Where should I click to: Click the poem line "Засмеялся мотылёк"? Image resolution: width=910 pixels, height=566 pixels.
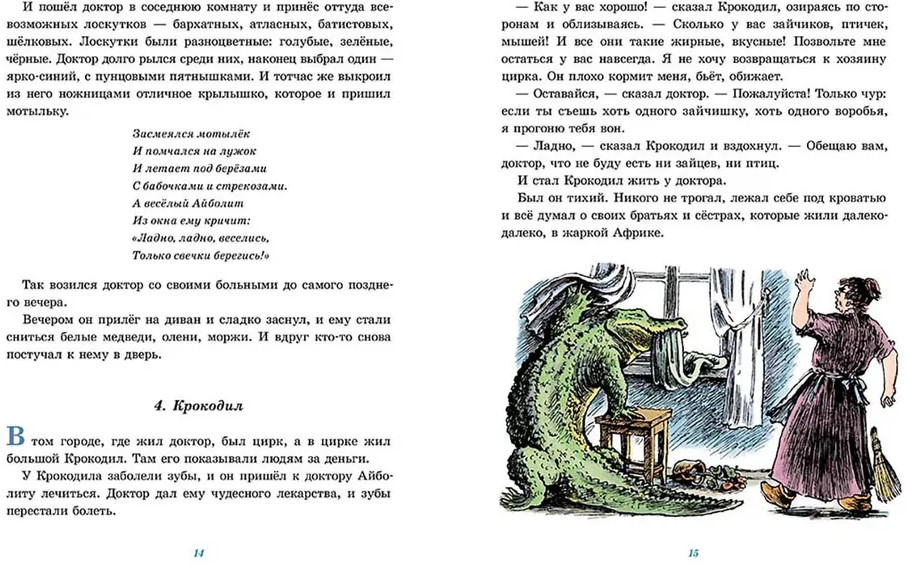point(182,132)
